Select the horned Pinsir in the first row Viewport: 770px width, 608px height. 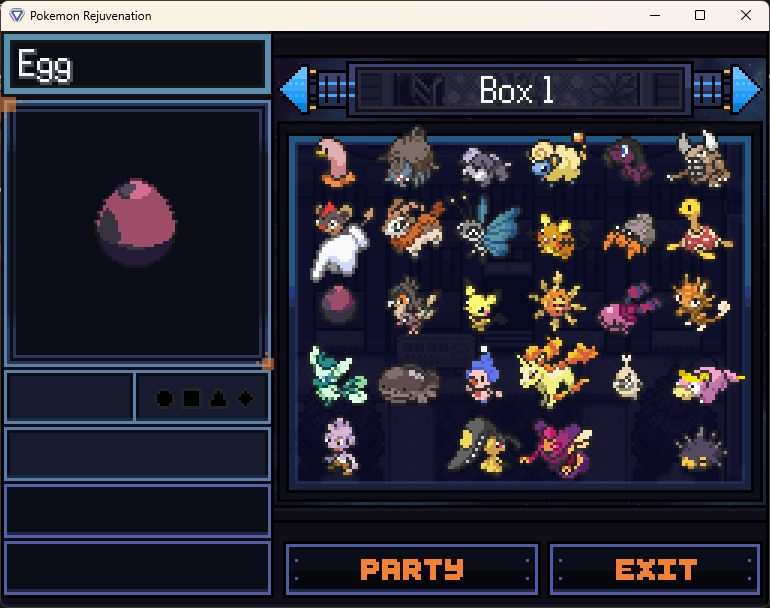tap(699, 159)
